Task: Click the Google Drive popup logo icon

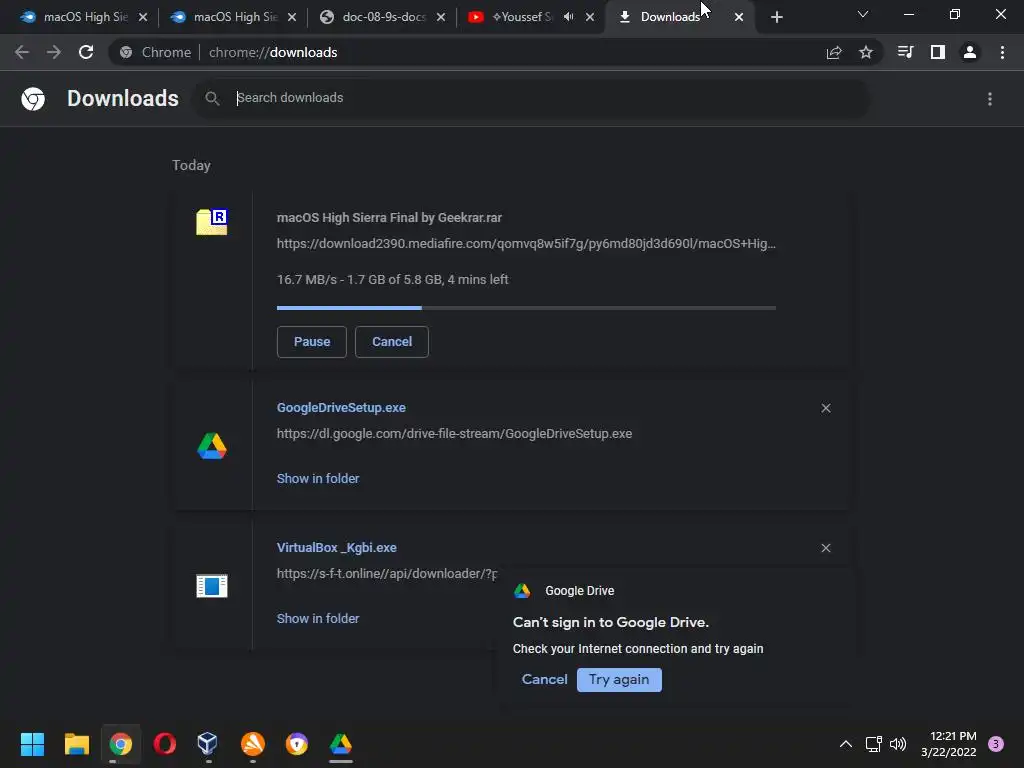Action: pyautogui.click(x=522, y=591)
